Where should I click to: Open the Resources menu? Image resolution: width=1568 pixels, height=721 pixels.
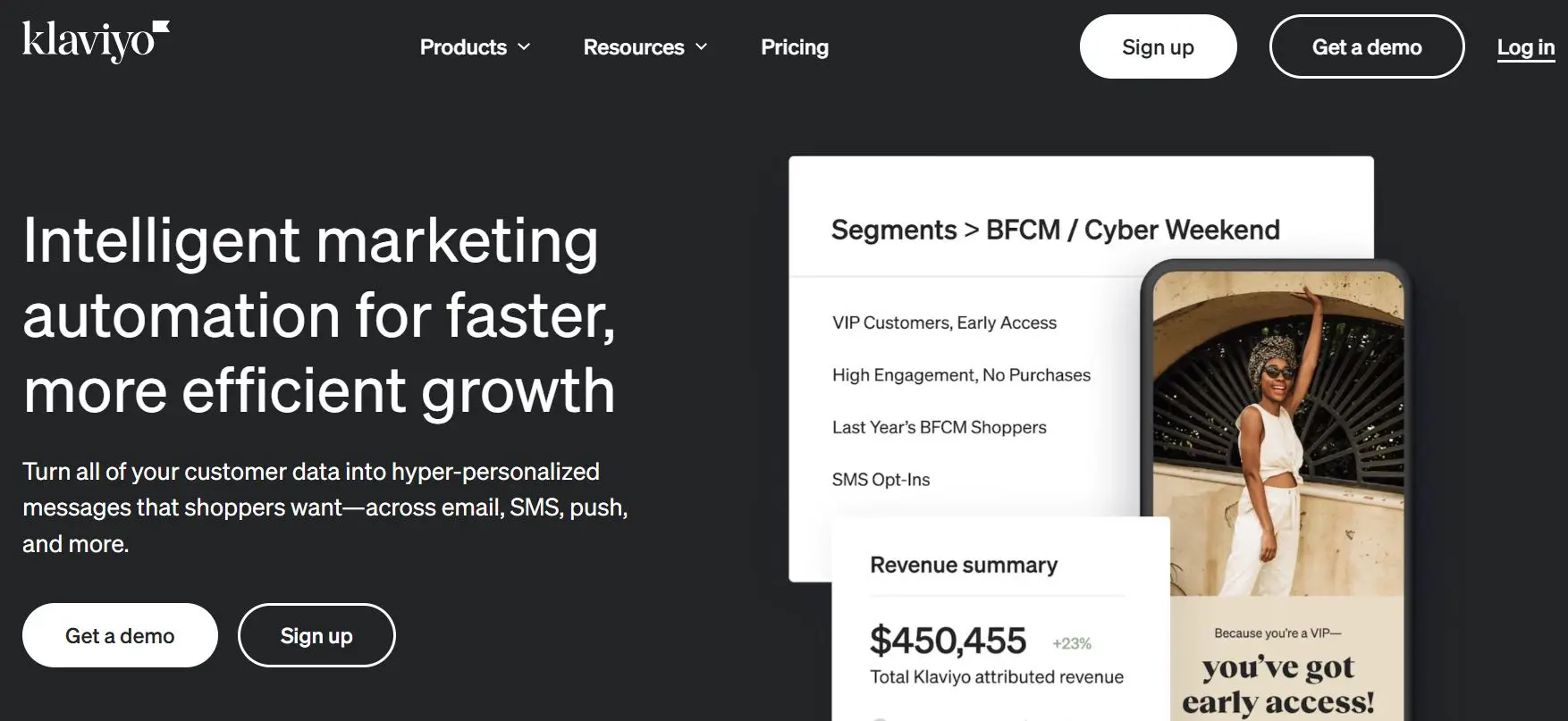tap(645, 47)
